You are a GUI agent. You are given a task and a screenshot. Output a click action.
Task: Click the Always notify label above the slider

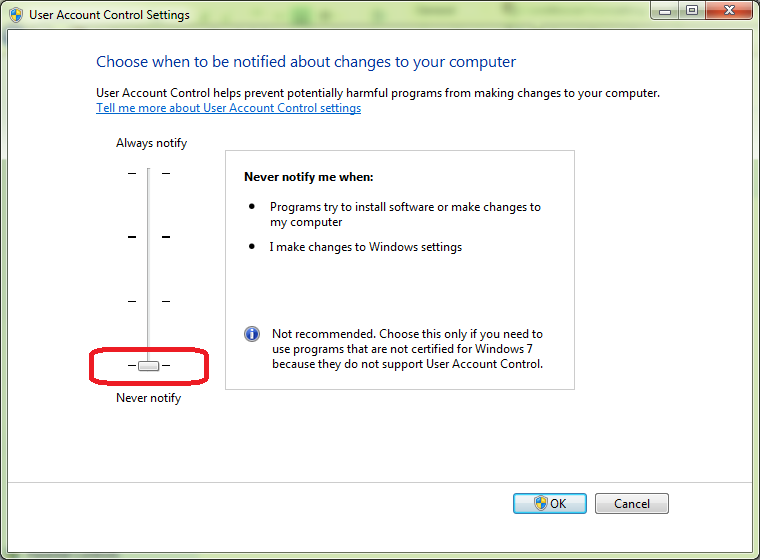click(x=151, y=143)
